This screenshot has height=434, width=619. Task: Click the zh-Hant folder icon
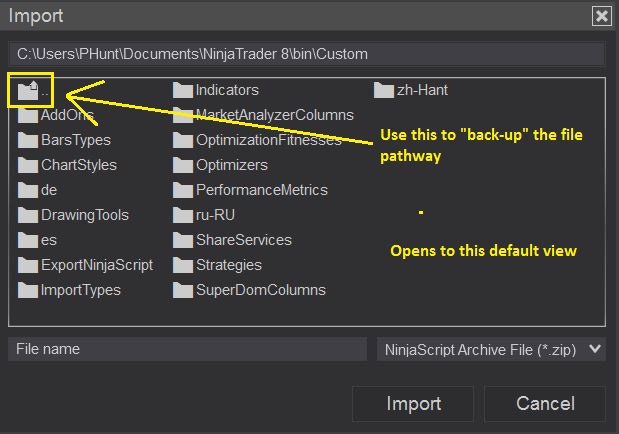point(384,90)
